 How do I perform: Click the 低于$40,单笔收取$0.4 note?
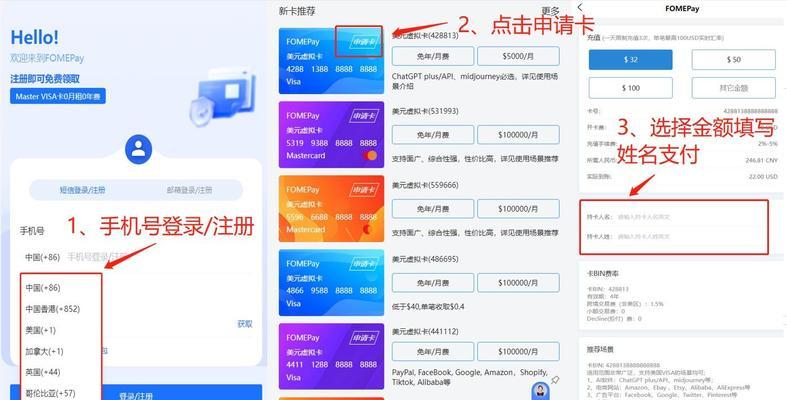pos(428,306)
